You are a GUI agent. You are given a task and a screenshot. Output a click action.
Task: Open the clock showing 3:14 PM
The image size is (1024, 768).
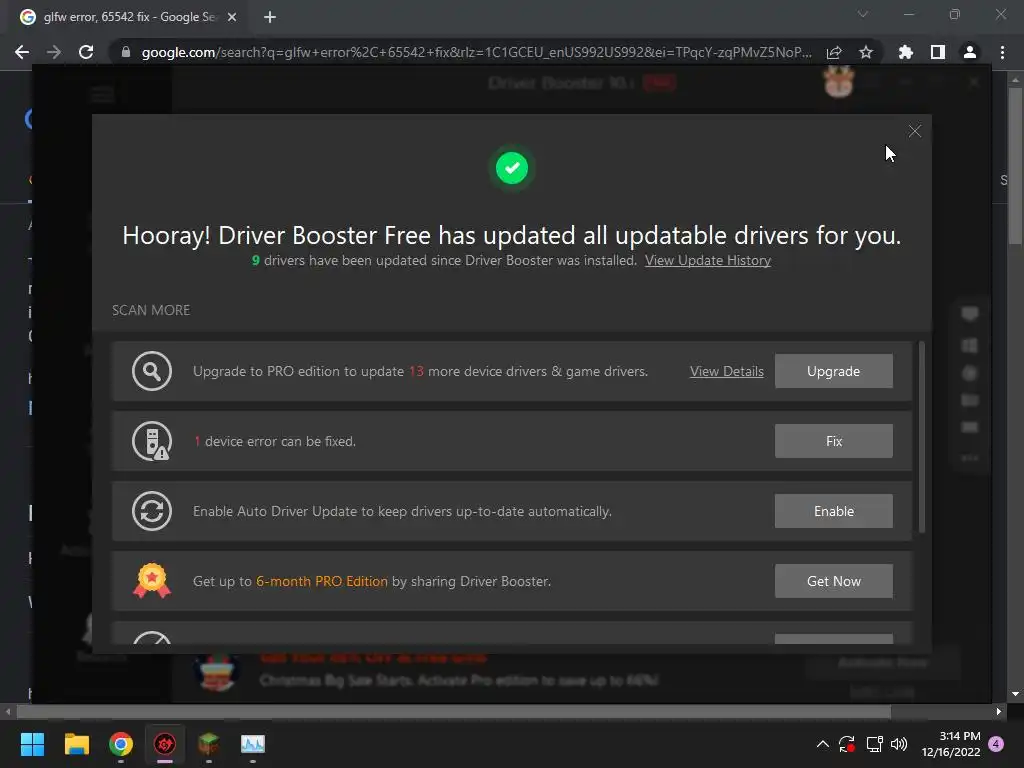click(951, 744)
